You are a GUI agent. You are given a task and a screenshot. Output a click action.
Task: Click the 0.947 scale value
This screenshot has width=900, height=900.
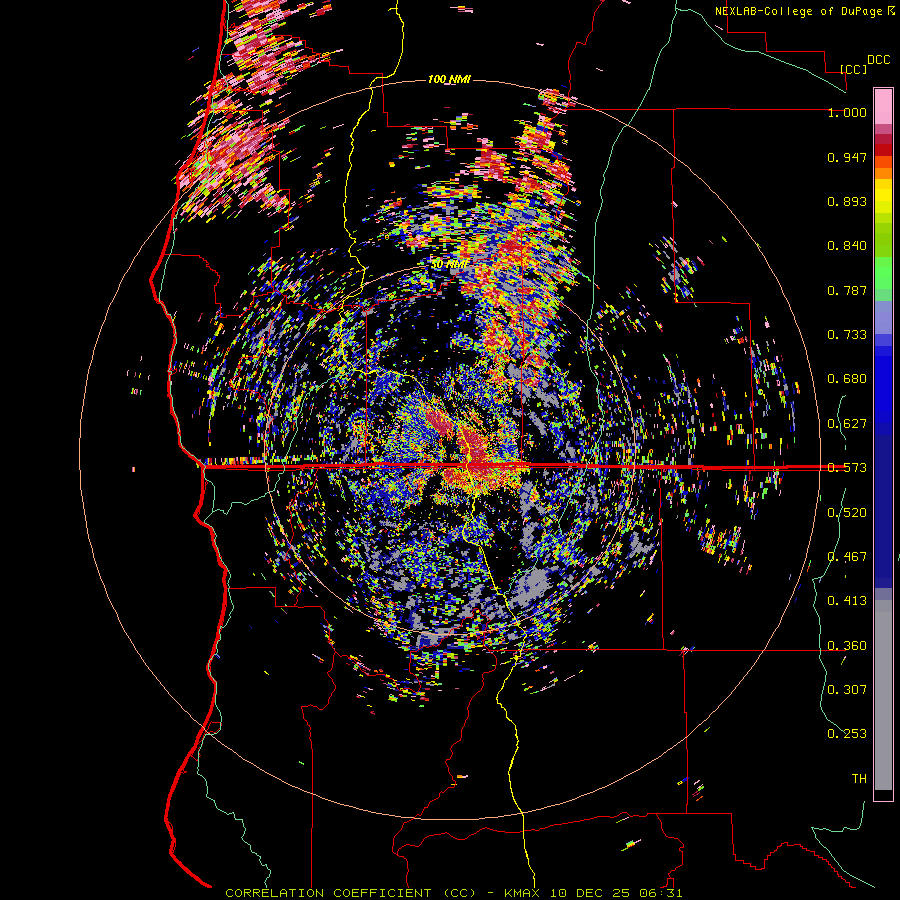click(847, 157)
